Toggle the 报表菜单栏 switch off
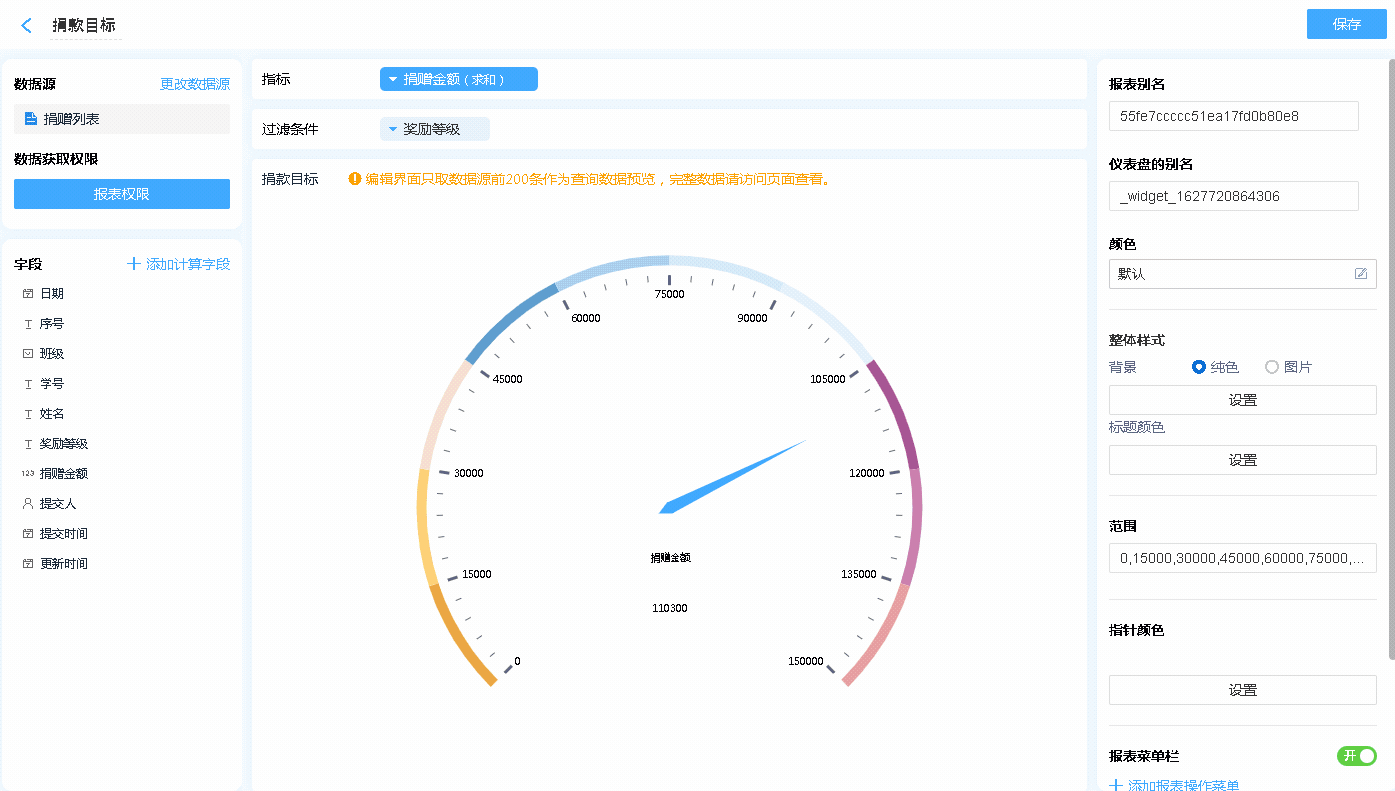The height and width of the screenshot is (791, 1395). pyautogui.click(x=1356, y=756)
